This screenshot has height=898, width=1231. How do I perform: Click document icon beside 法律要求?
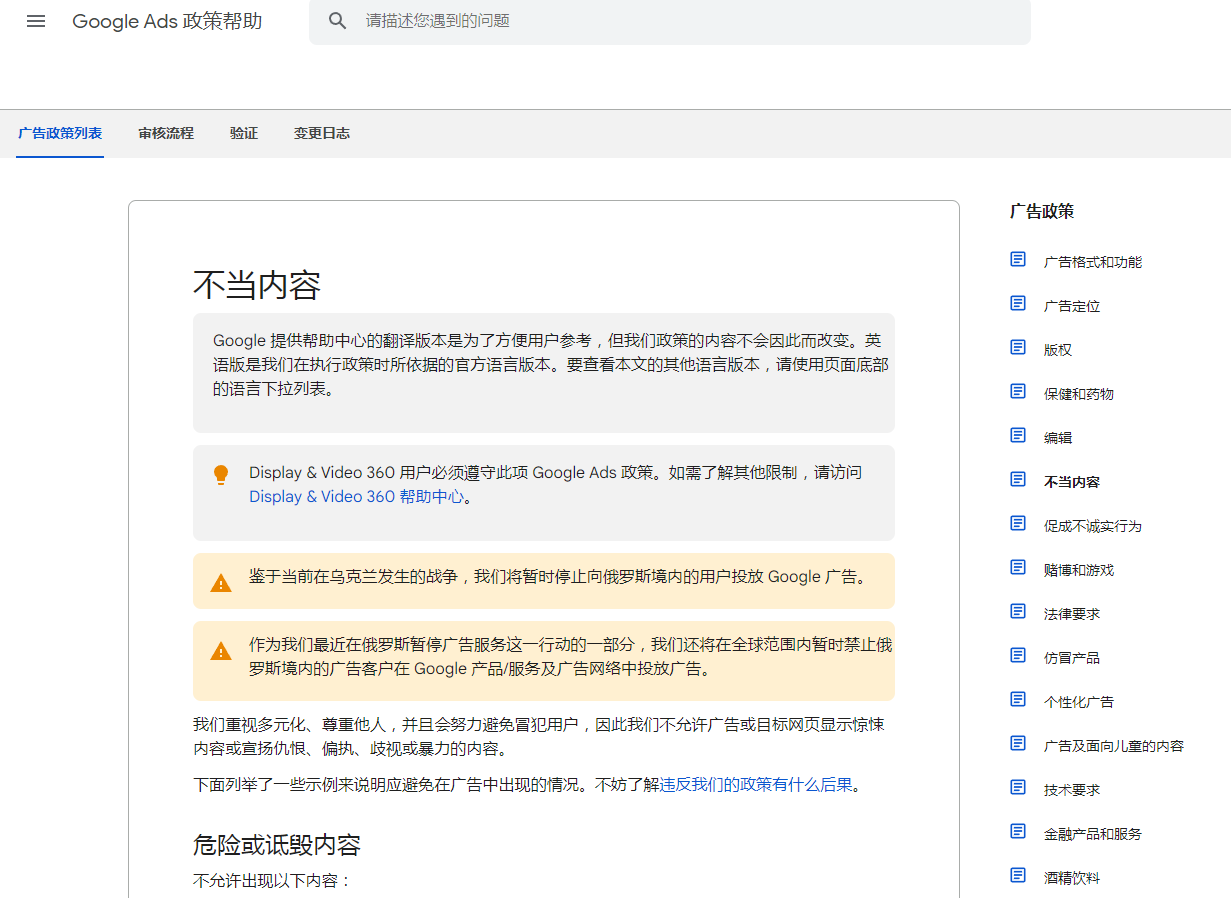click(x=1018, y=612)
